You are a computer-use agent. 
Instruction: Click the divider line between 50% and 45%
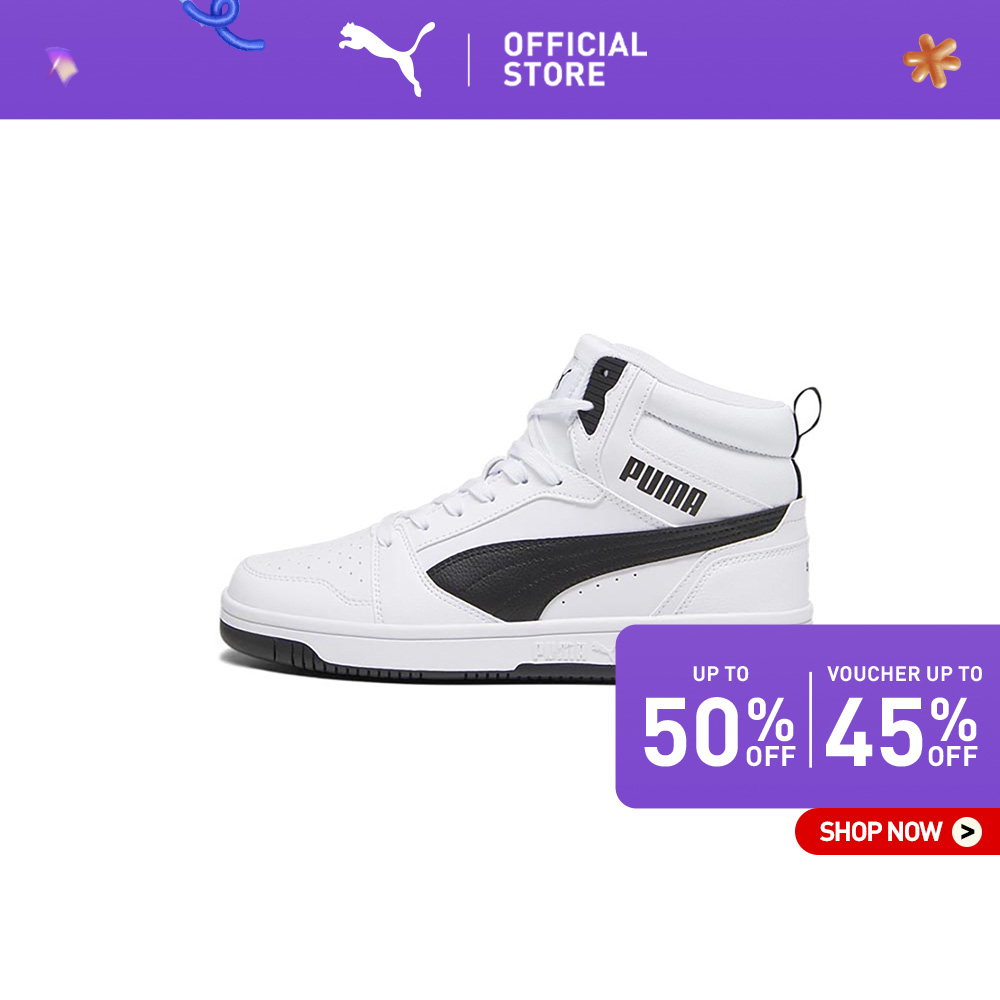click(811, 719)
